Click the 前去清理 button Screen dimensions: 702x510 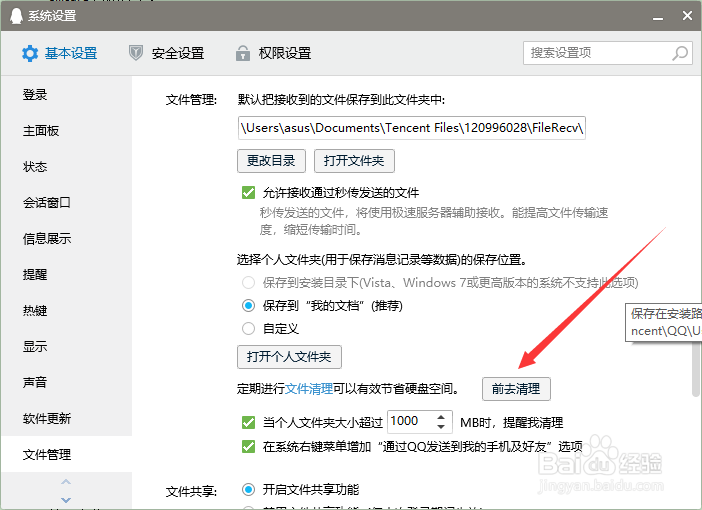[x=516, y=389]
